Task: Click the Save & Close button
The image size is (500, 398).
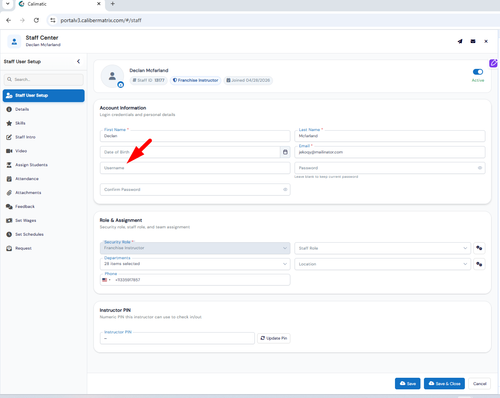Action: 444,384
